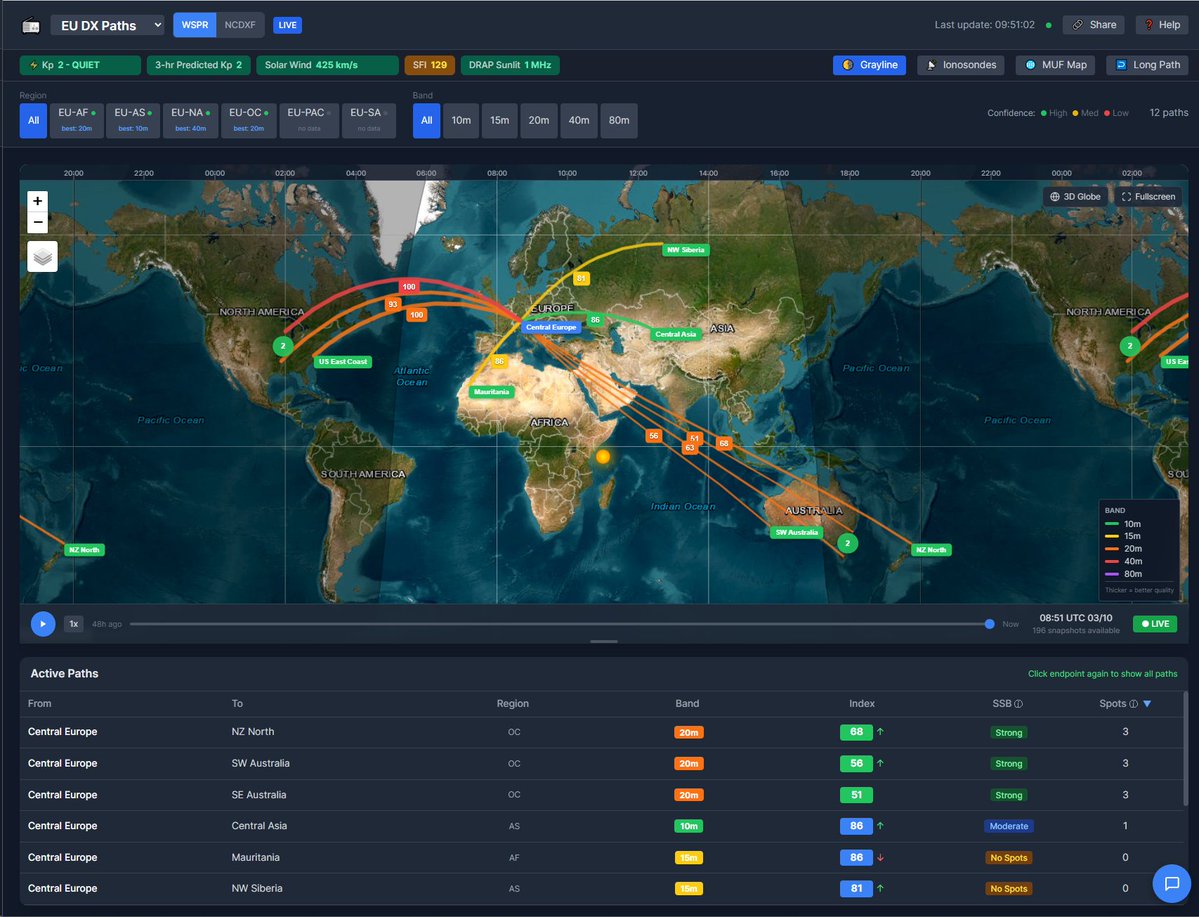Click the LIVE badge in header
Screen dimensions: 1199x917
(x=288, y=25)
